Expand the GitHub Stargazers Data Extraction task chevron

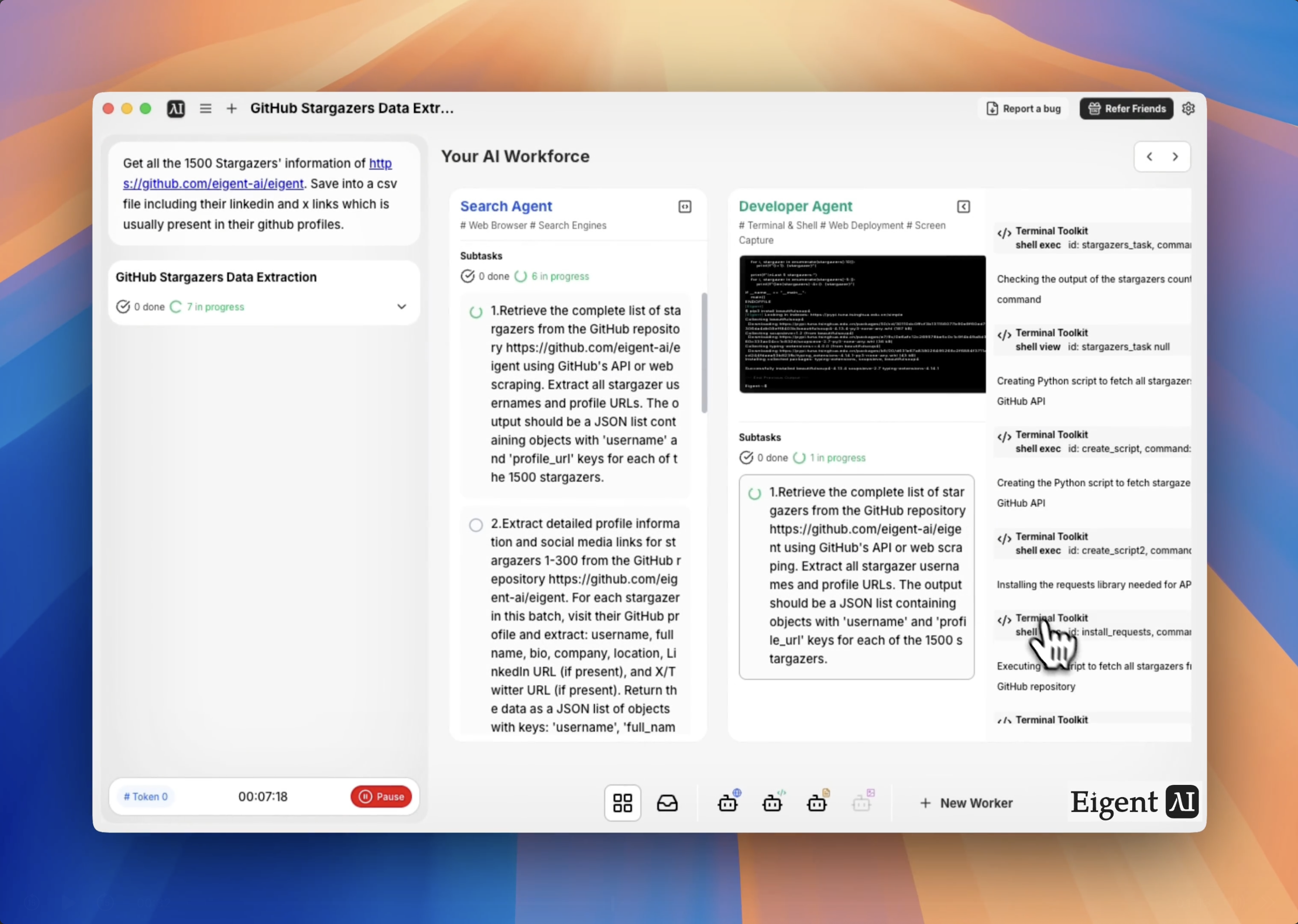(x=402, y=307)
